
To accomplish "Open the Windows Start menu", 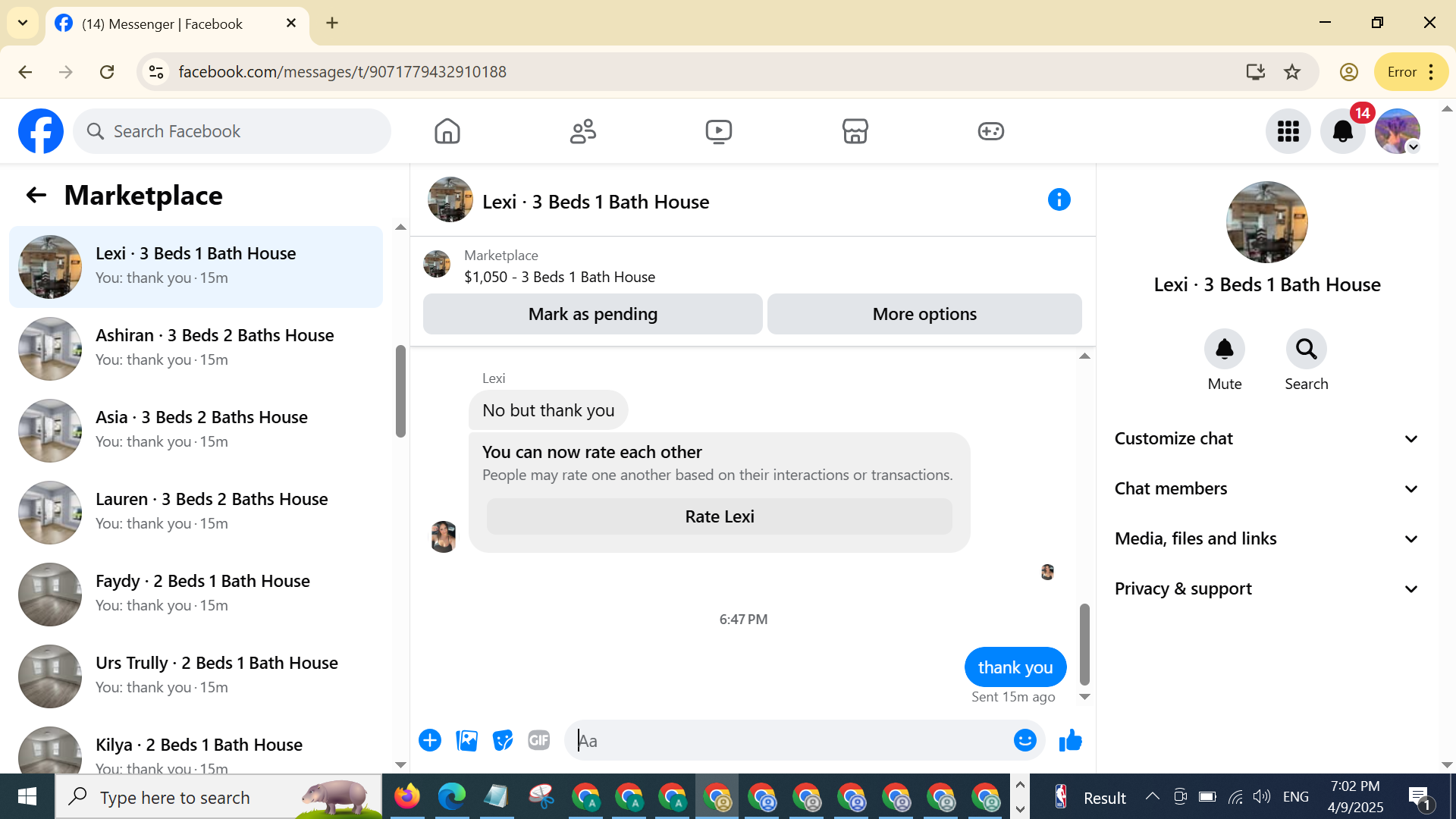I will pos(27,797).
